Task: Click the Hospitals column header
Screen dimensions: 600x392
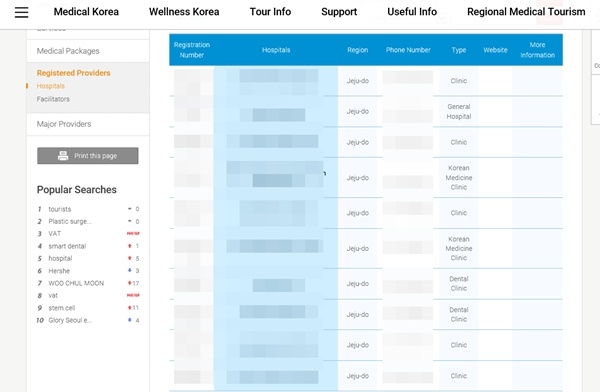Action: pos(276,50)
